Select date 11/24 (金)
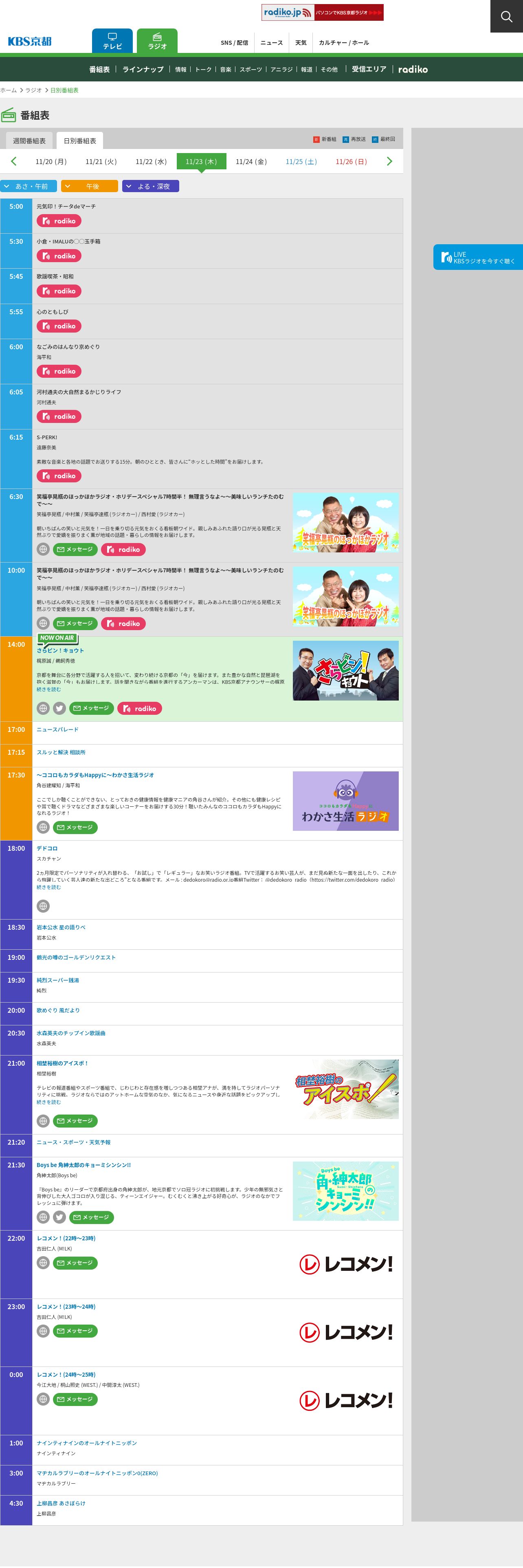523x1568 pixels. [x=251, y=162]
